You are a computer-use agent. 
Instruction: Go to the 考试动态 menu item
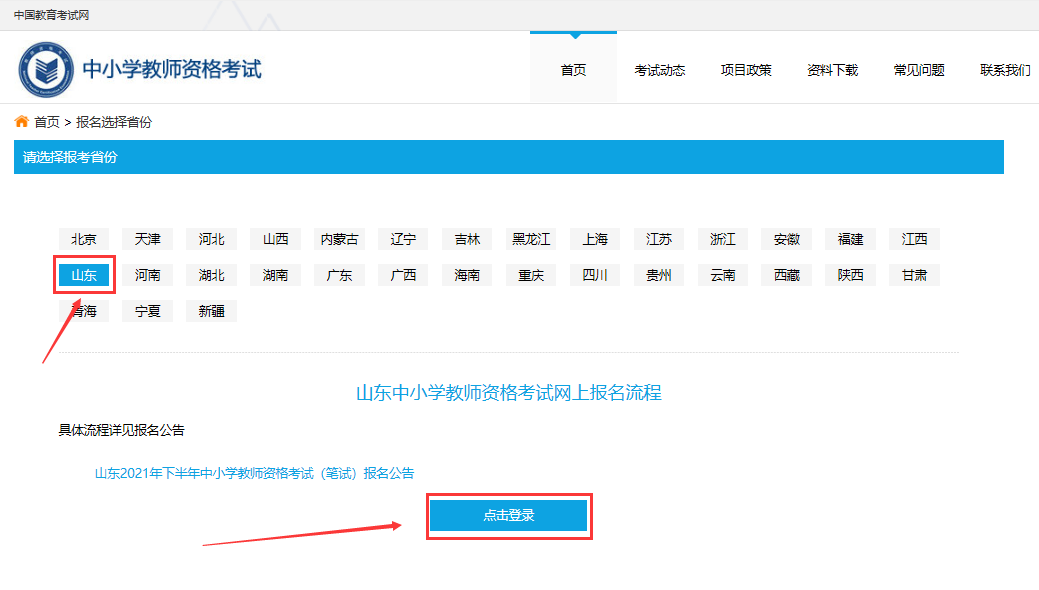coord(660,70)
